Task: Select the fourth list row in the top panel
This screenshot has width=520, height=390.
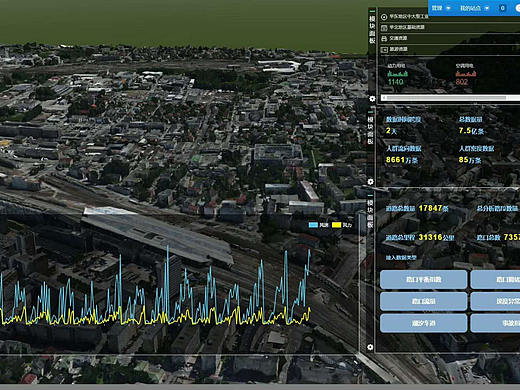Action: pos(449,50)
